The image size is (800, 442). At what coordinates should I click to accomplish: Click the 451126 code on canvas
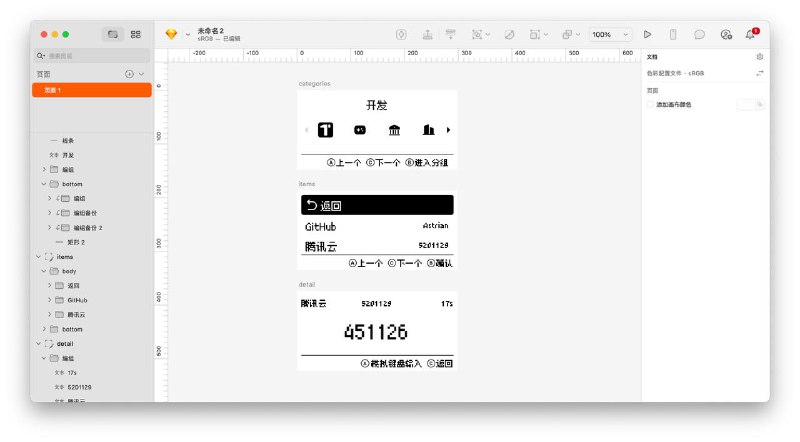pyautogui.click(x=376, y=332)
